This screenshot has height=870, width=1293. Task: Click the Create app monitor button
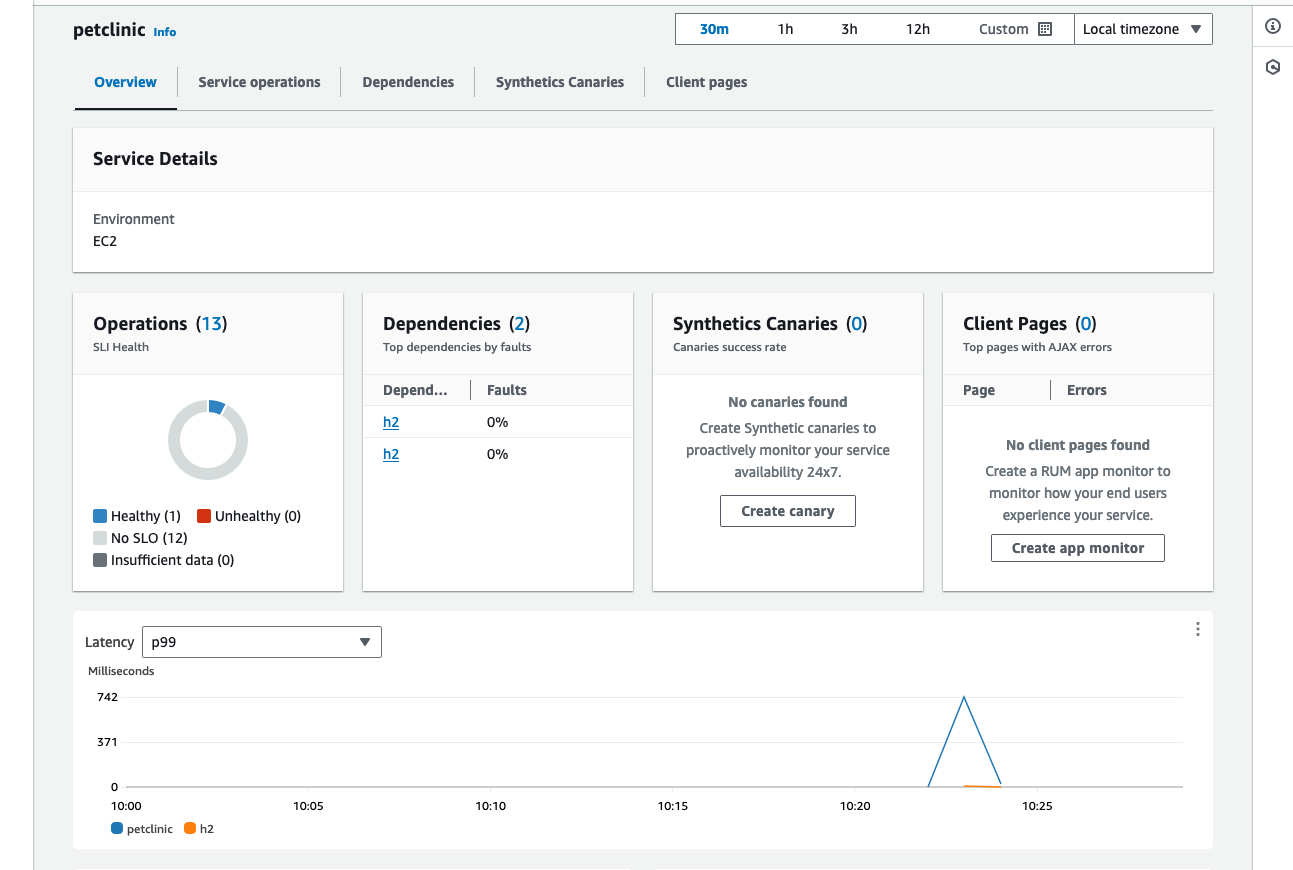coord(1077,547)
